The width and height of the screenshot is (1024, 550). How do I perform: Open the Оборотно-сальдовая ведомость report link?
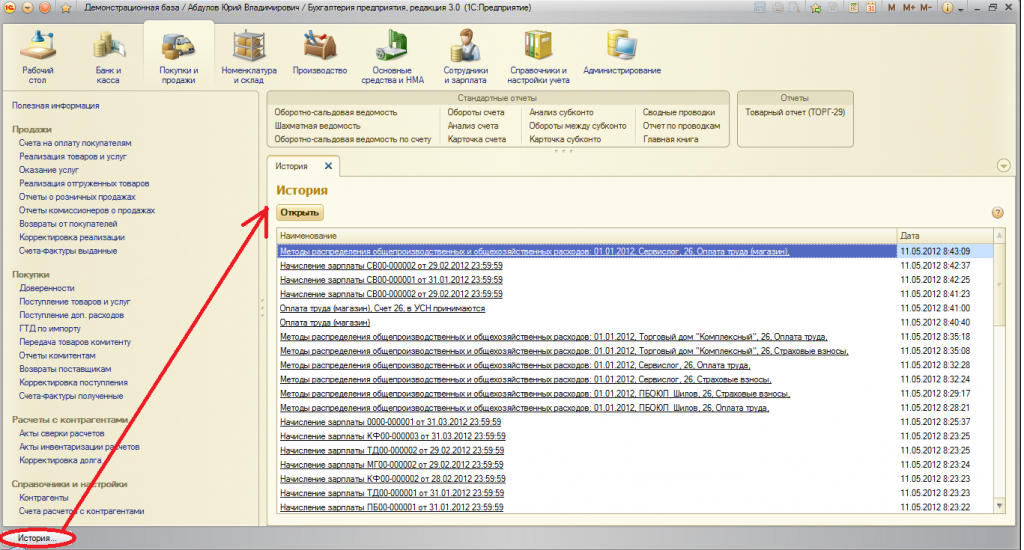click(335, 112)
